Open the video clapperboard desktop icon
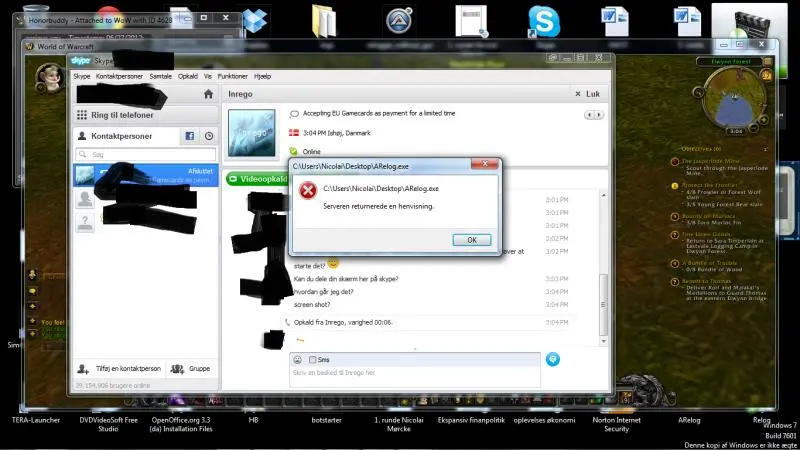Image resolution: width=800 pixels, height=450 pixels. pyautogui.click(x=749, y=23)
